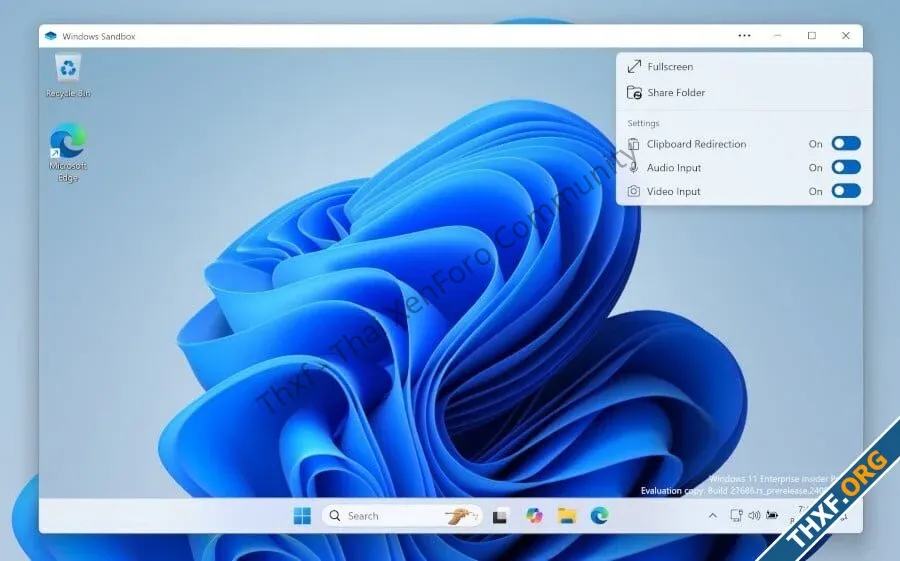Minimize the Windows Sandbox window
Screen dimensions: 900x561
point(777,36)
